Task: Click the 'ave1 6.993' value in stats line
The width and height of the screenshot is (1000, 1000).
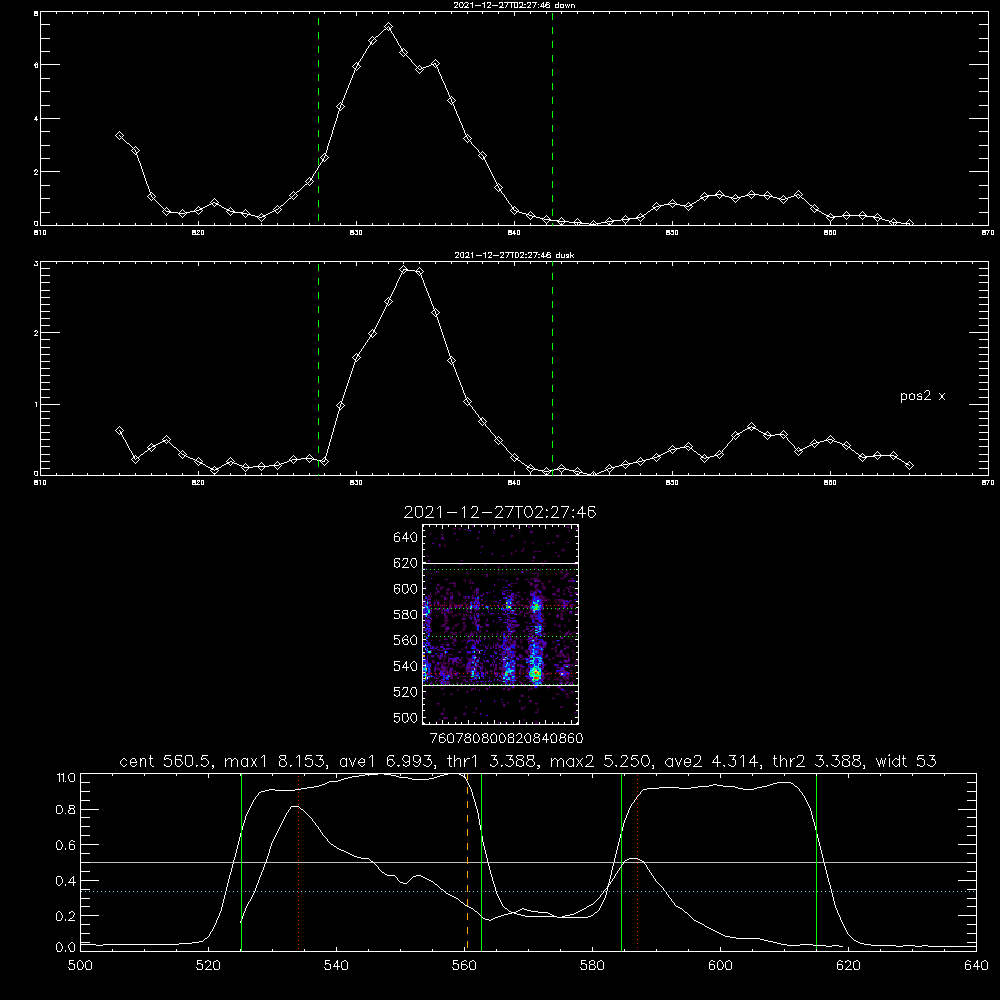Action: coord(386,761)
